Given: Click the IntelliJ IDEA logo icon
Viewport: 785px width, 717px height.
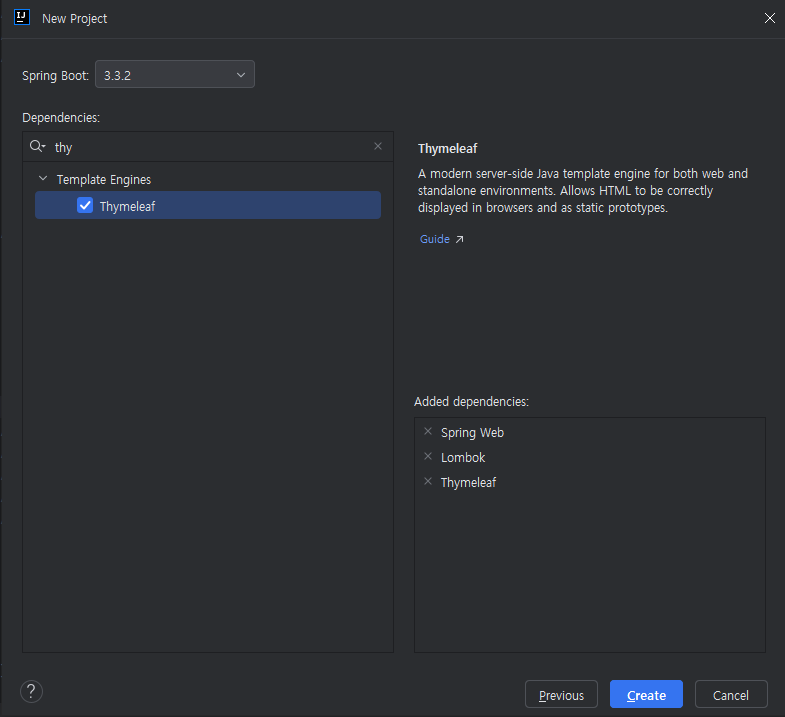Looking at the screenshot, I should (x=22, y=18).
